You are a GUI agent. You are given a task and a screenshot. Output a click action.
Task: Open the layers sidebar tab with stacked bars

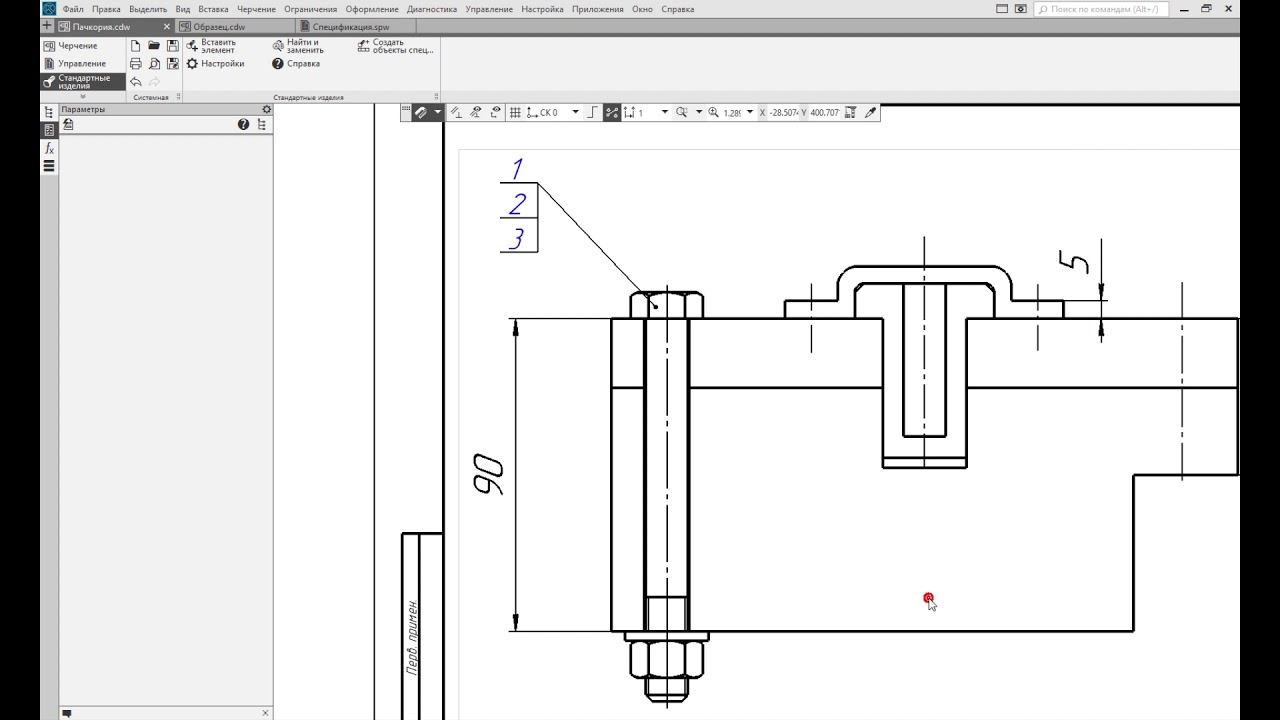tap(49, 166)
